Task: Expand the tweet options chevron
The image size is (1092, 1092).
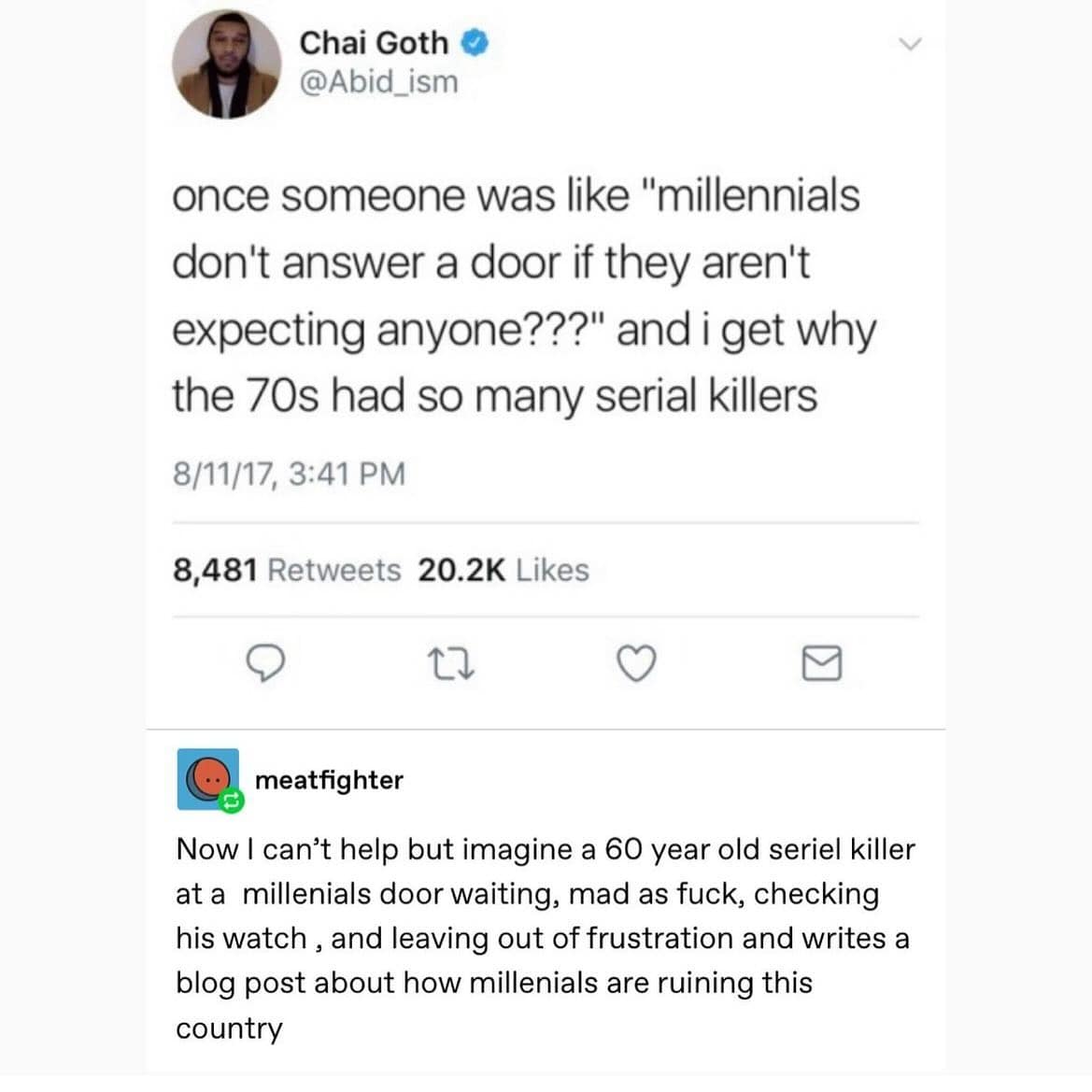Action: click(x=908, y=44)
